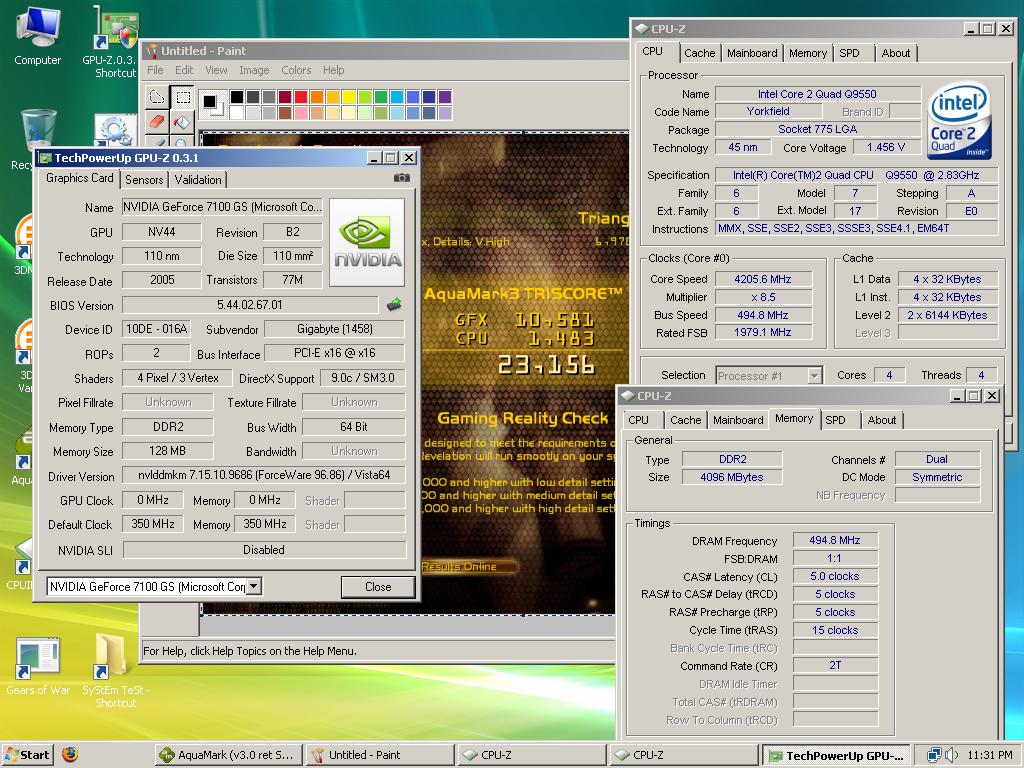Click the Paint help status bar text
This screenshot has width=1024, height=768.
[249, 650]
